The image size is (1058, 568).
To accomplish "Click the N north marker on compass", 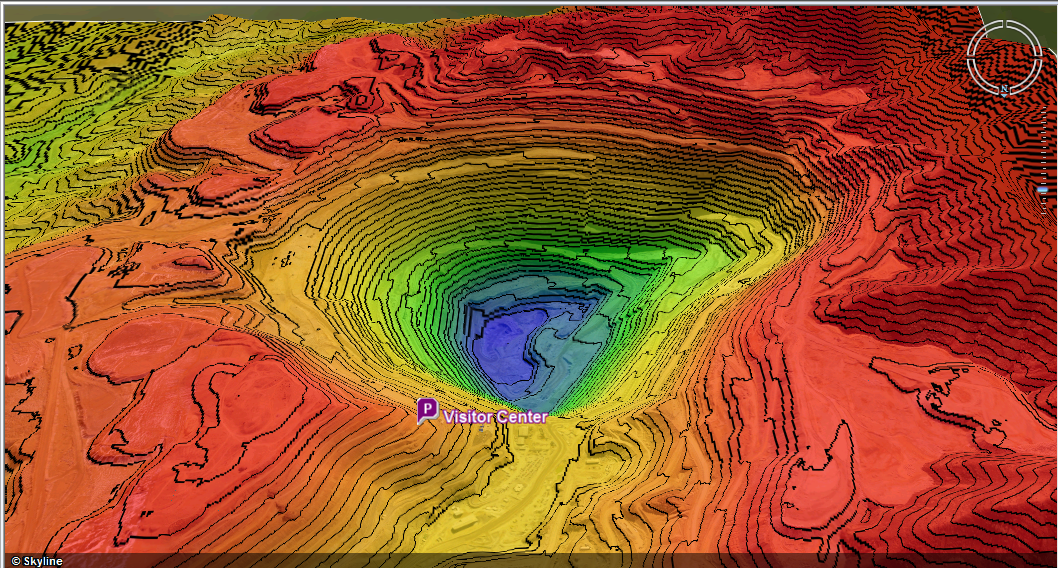I will point(1003,89).
